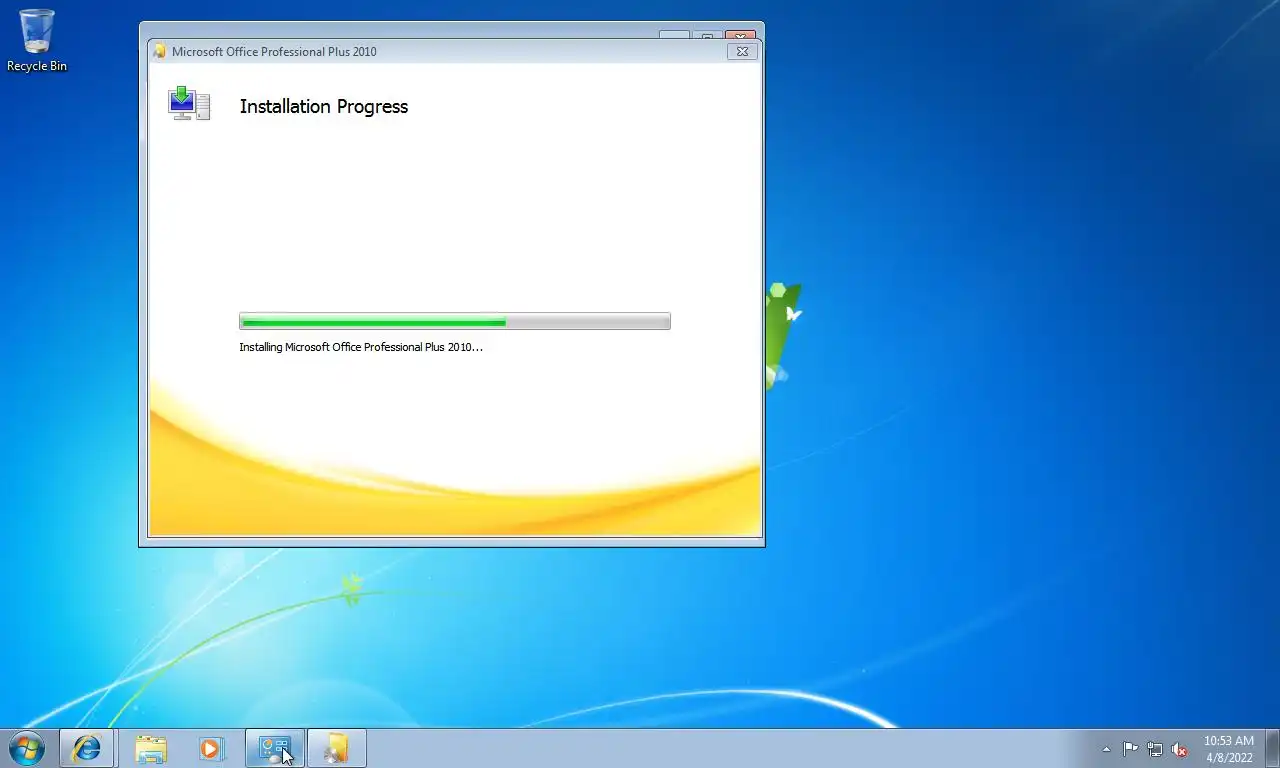Click the Installation Progress heading
The height and width of the screenshot is (768, 1280).
pyautogui.click(x=324, y=106)
